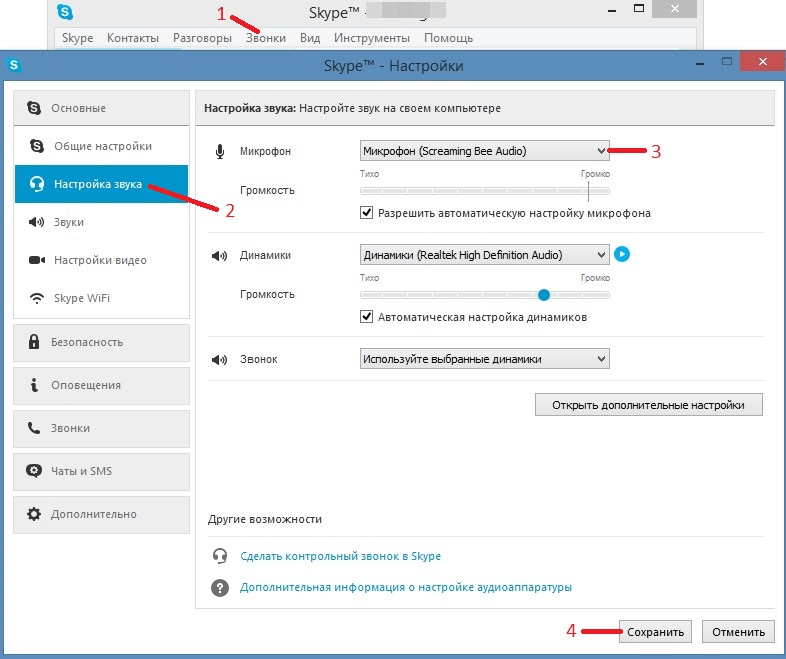786x659 pixels.
Task: Open the Дополнительно settings section
Action: point(101,515)
